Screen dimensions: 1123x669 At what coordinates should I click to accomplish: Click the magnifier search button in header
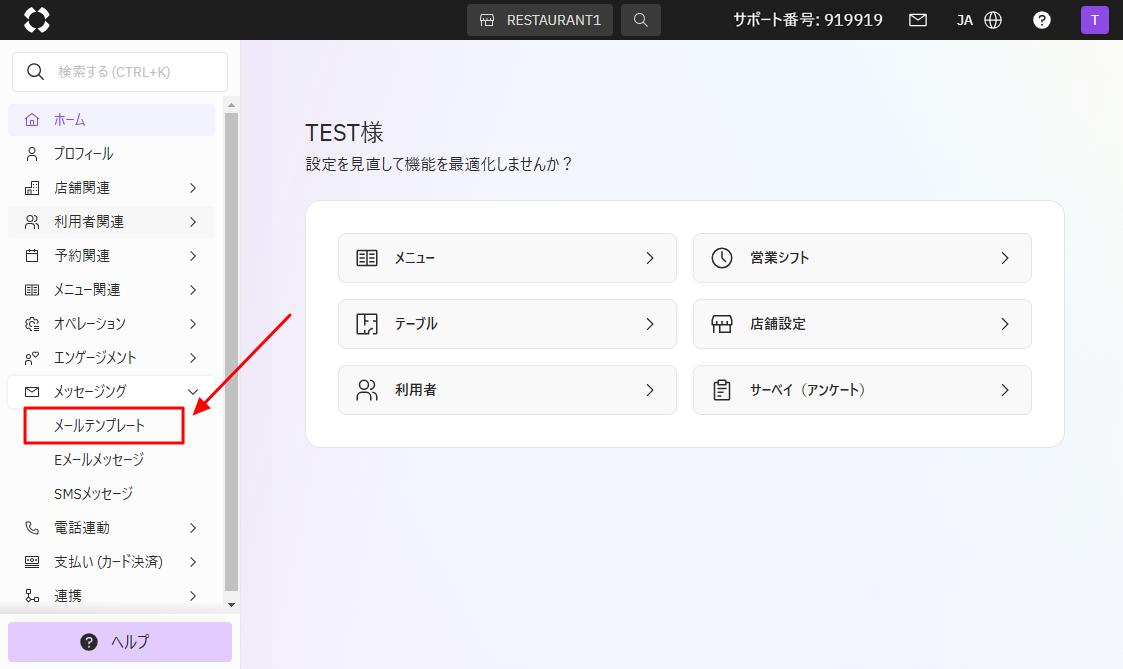(640, 20)
